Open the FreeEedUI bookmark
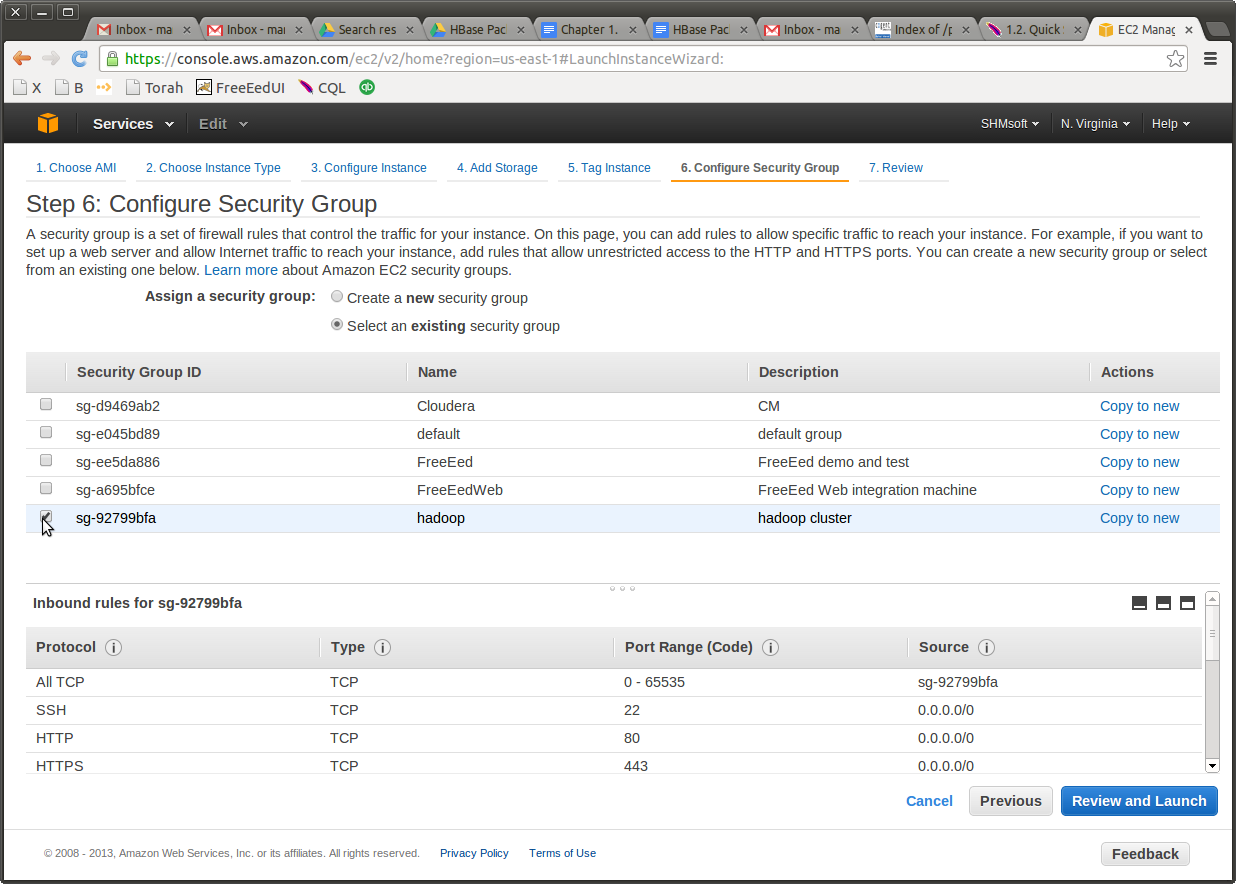Screen dimensions: 1236x884 coord(240,87)
